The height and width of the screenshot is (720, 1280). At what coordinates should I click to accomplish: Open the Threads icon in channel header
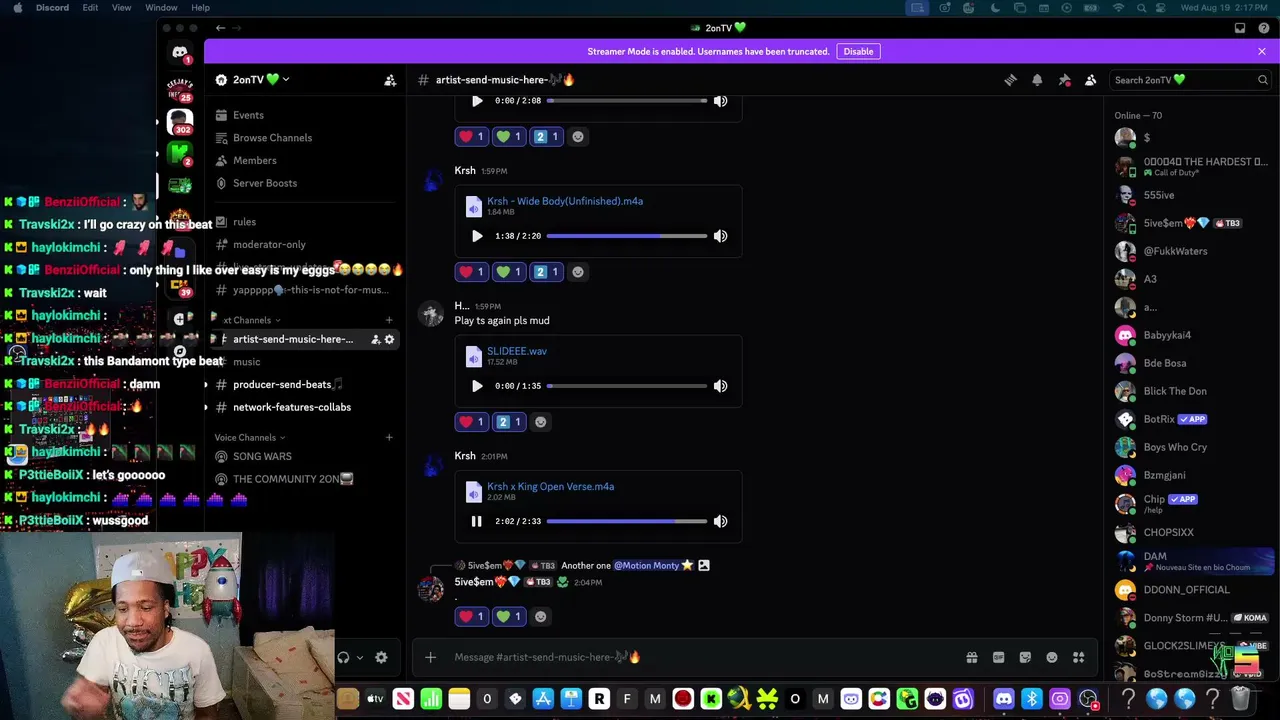point(1010,80)
